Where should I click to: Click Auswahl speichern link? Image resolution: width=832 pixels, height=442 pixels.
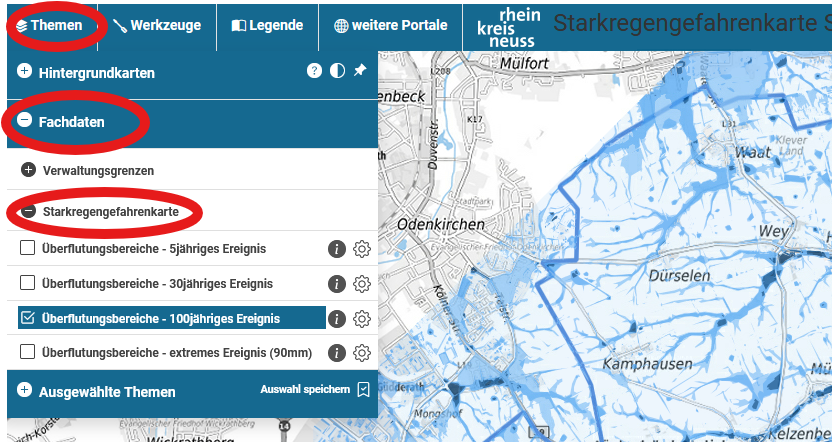[x=304, y=389]
